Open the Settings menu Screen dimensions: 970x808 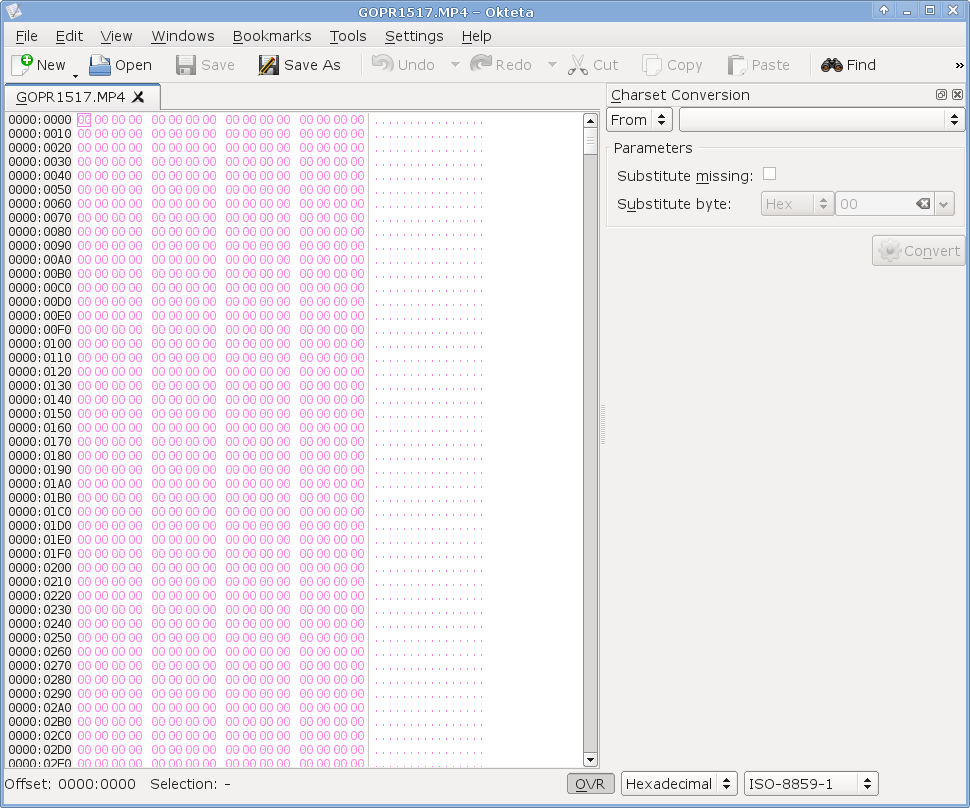(x=414, y=36)
